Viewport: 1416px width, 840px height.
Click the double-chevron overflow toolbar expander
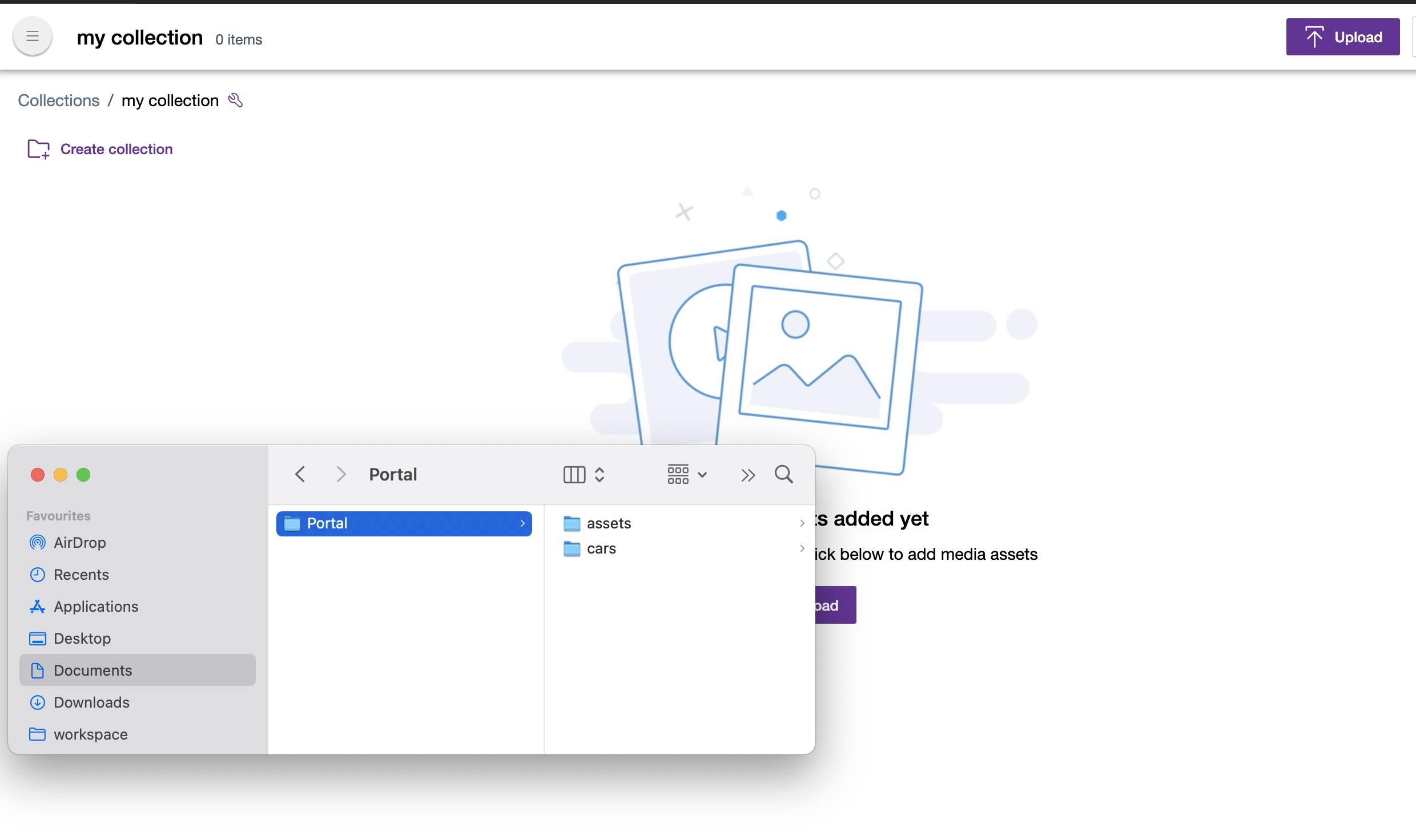(748, 474)
